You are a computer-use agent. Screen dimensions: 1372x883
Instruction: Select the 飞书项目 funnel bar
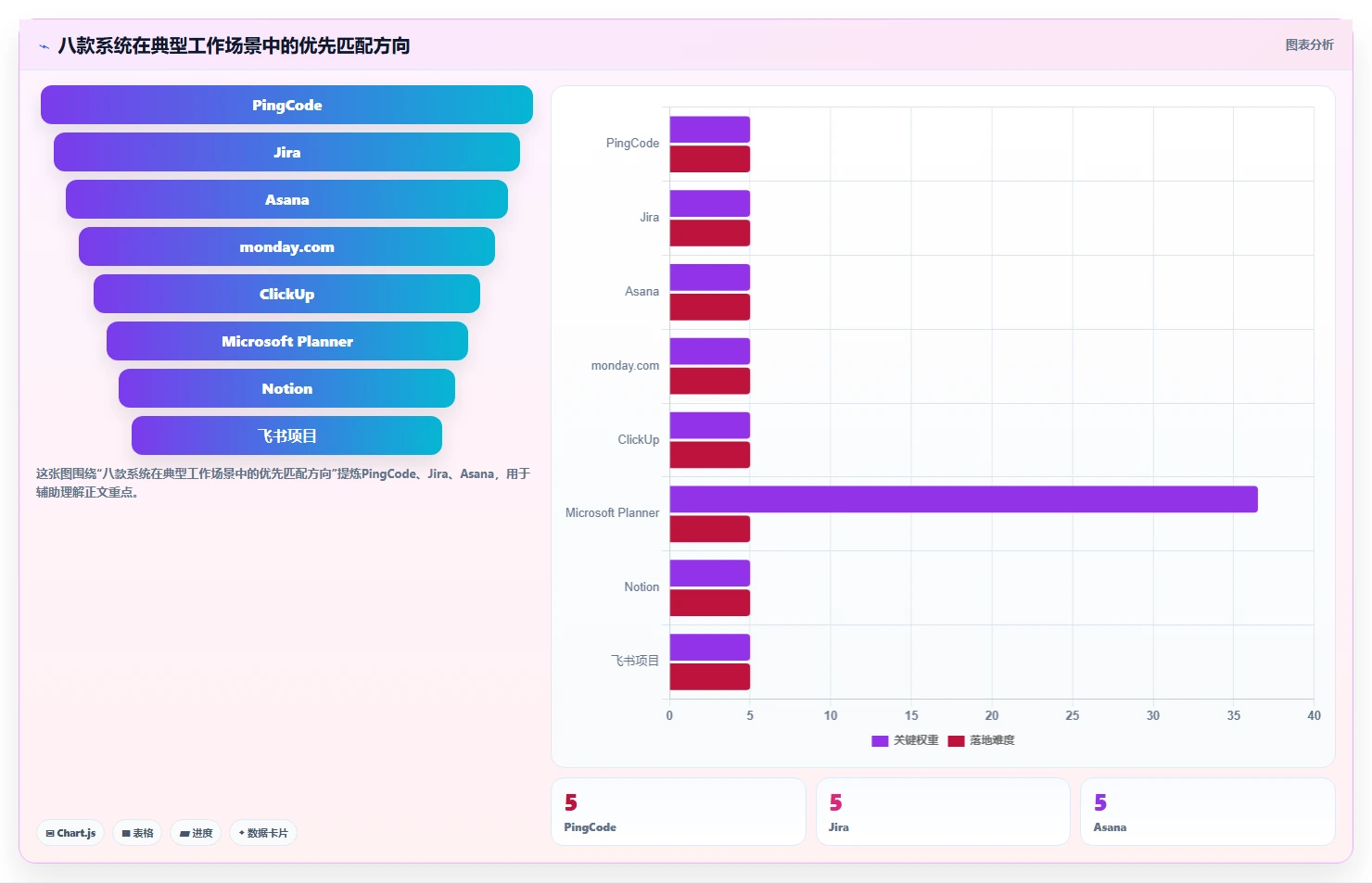286,435
